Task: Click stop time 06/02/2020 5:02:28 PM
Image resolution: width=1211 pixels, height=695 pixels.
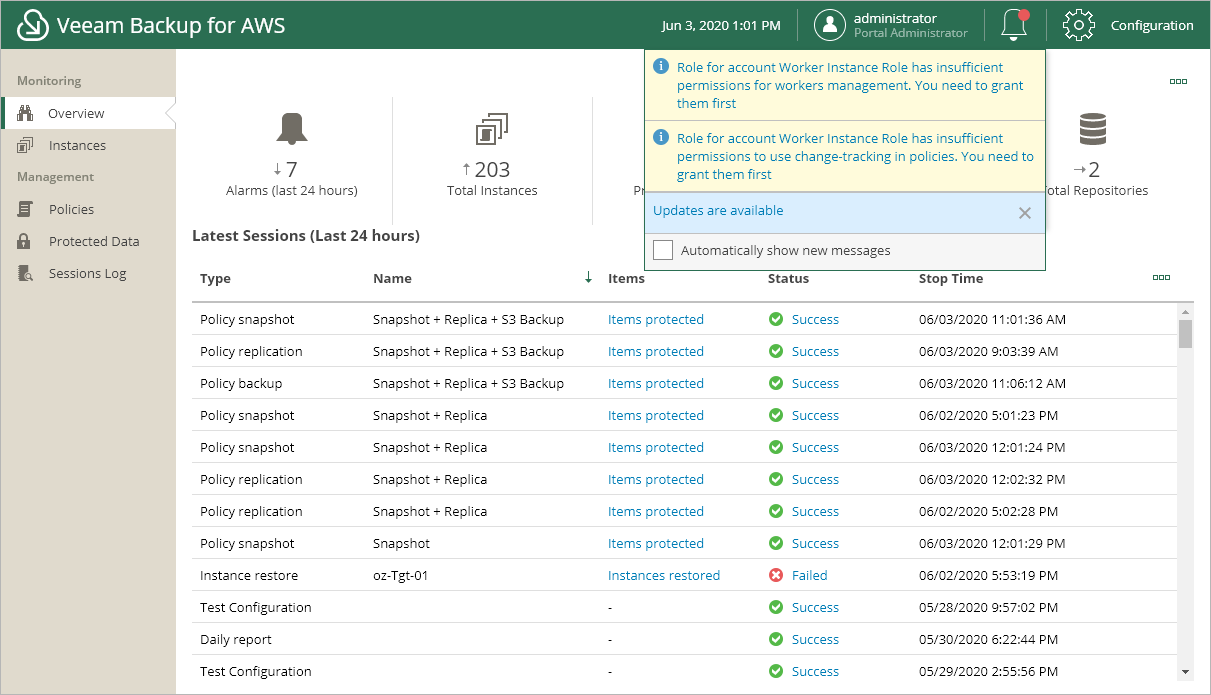Action: coord(988,511)
